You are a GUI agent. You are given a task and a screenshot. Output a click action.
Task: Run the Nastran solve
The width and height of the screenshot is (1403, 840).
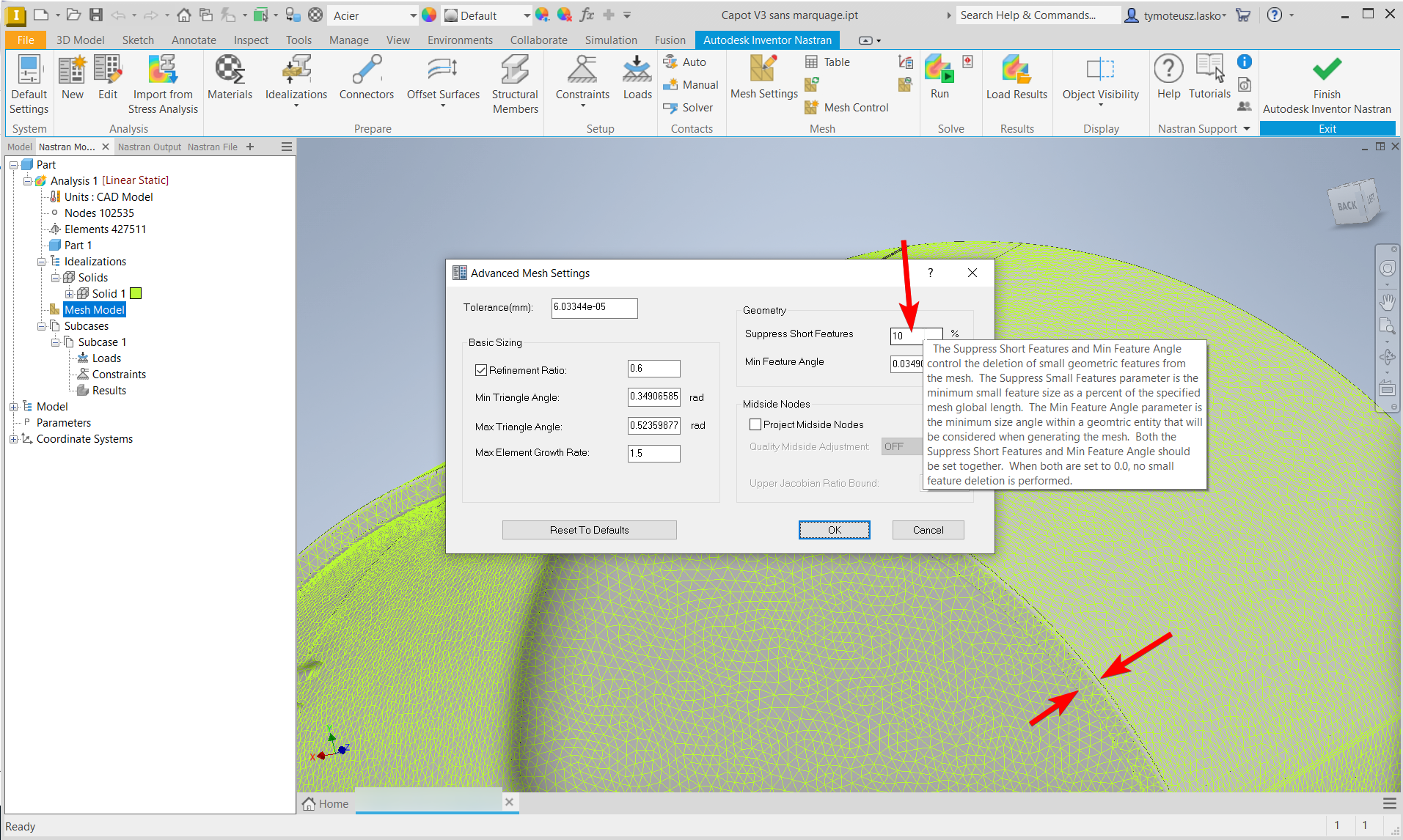click(x=939, y=78)
